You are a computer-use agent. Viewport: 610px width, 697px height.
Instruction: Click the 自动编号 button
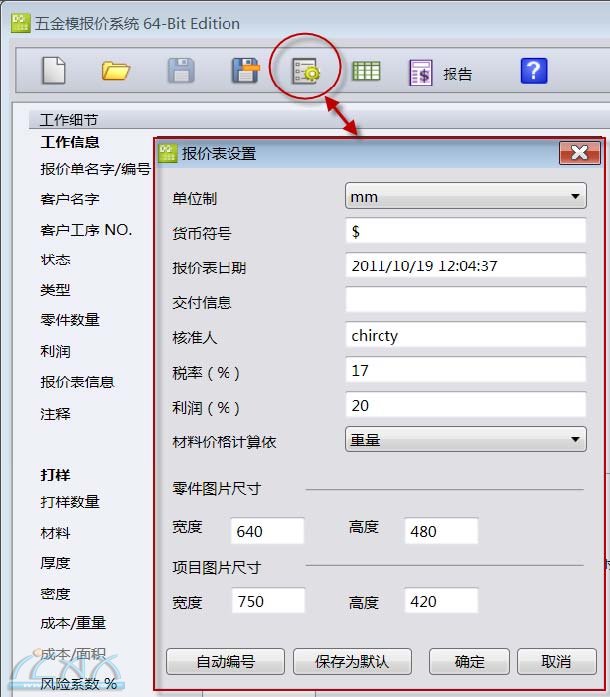point(225,661)
